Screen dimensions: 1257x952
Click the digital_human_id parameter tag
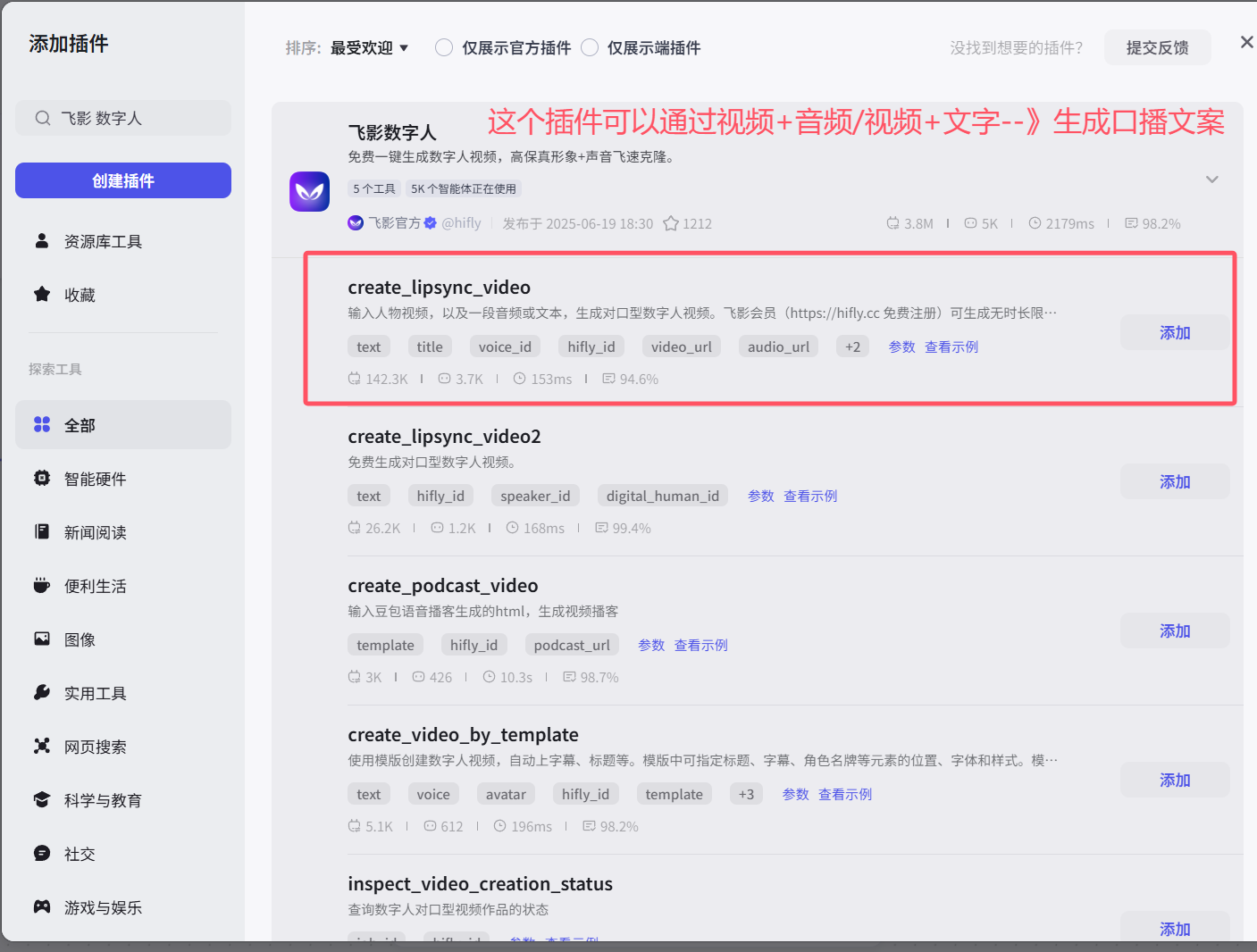pyautogui.click(x=662, y=496)
